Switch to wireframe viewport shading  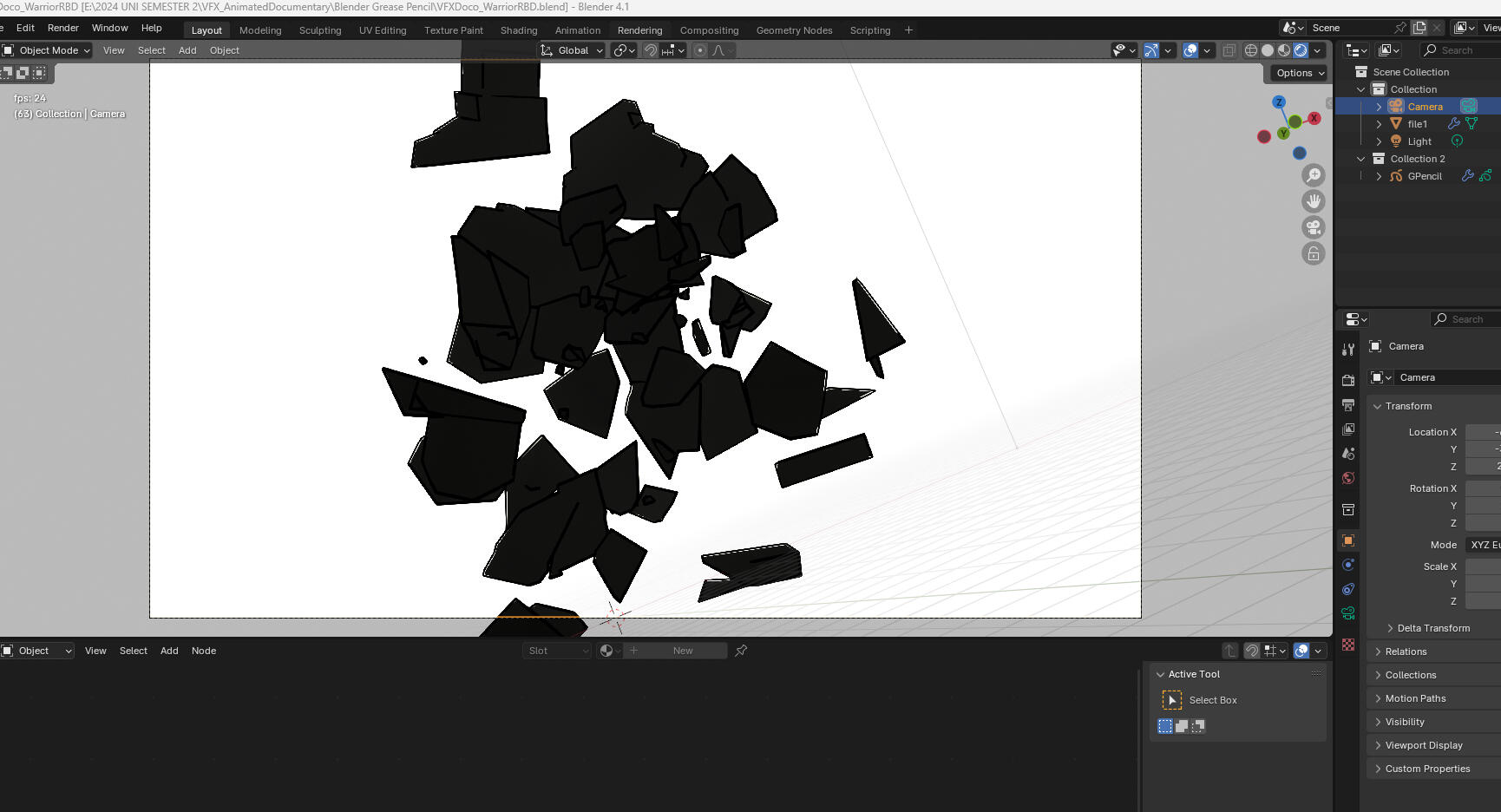pyautogui.click(x=1251, y=50)
